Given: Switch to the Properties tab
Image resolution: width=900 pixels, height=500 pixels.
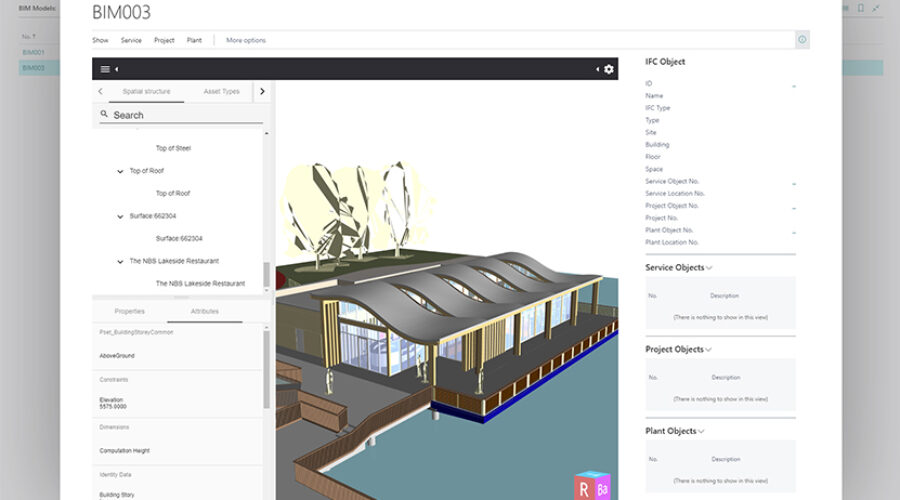Looking at the screenshot, I should [x=130, y=311].
